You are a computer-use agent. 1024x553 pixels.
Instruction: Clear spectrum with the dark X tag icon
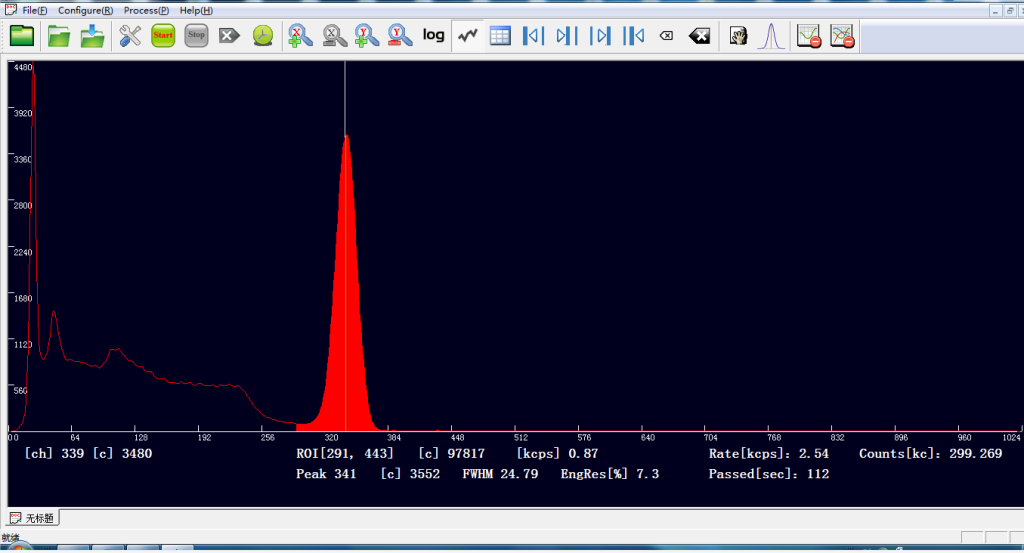coord(229,35)
